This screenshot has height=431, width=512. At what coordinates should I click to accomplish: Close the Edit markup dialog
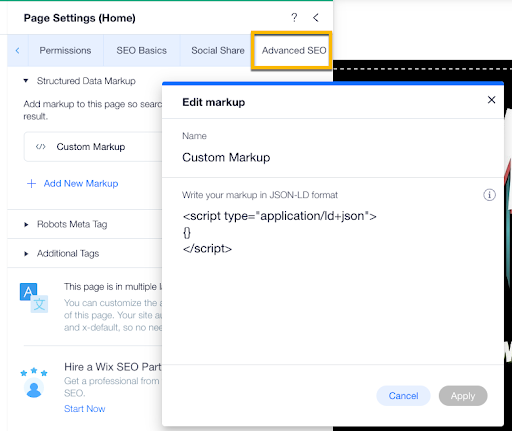pyautogui.click(x=491, y=100)
